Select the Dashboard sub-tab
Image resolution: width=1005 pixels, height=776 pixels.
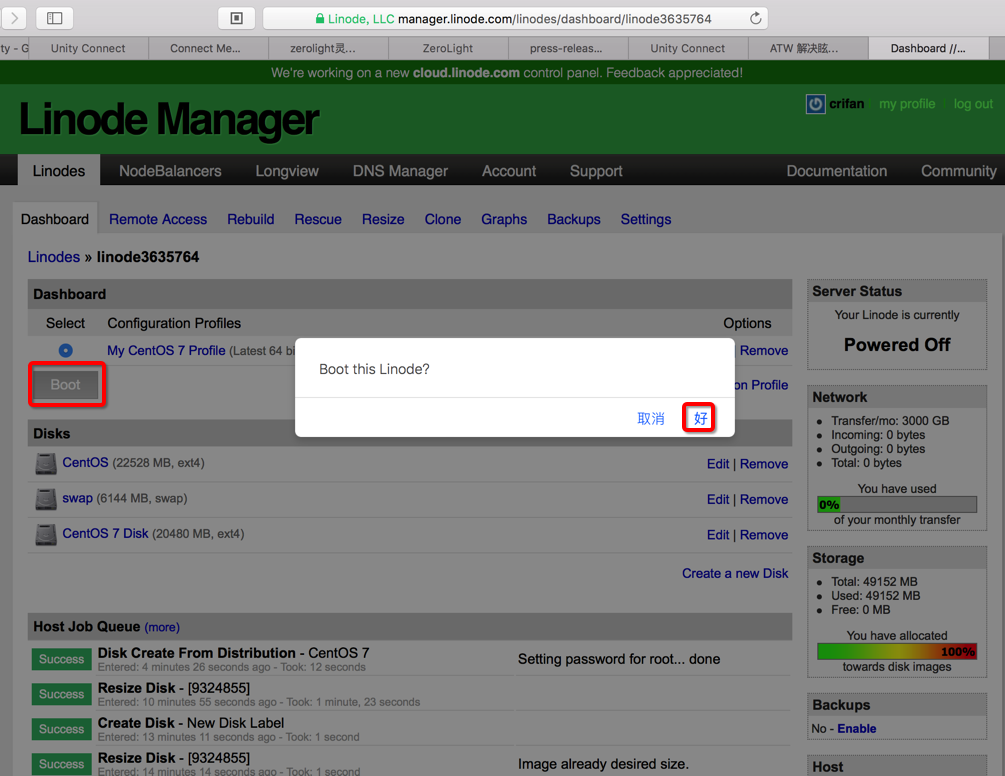55,219
